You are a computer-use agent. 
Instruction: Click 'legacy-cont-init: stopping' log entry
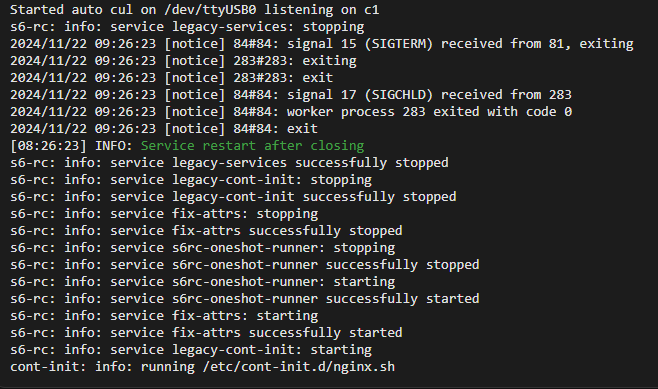191,180
